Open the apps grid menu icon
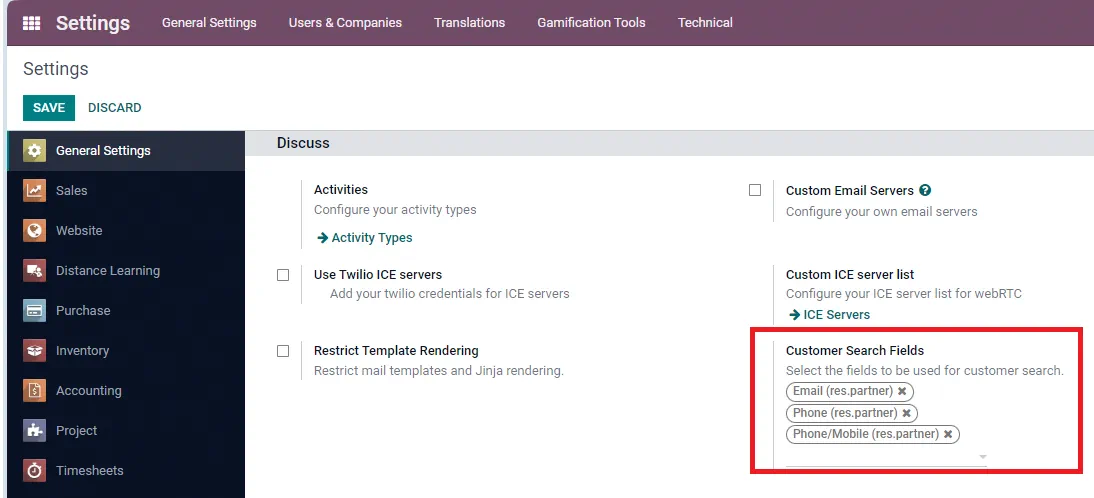 31,23
